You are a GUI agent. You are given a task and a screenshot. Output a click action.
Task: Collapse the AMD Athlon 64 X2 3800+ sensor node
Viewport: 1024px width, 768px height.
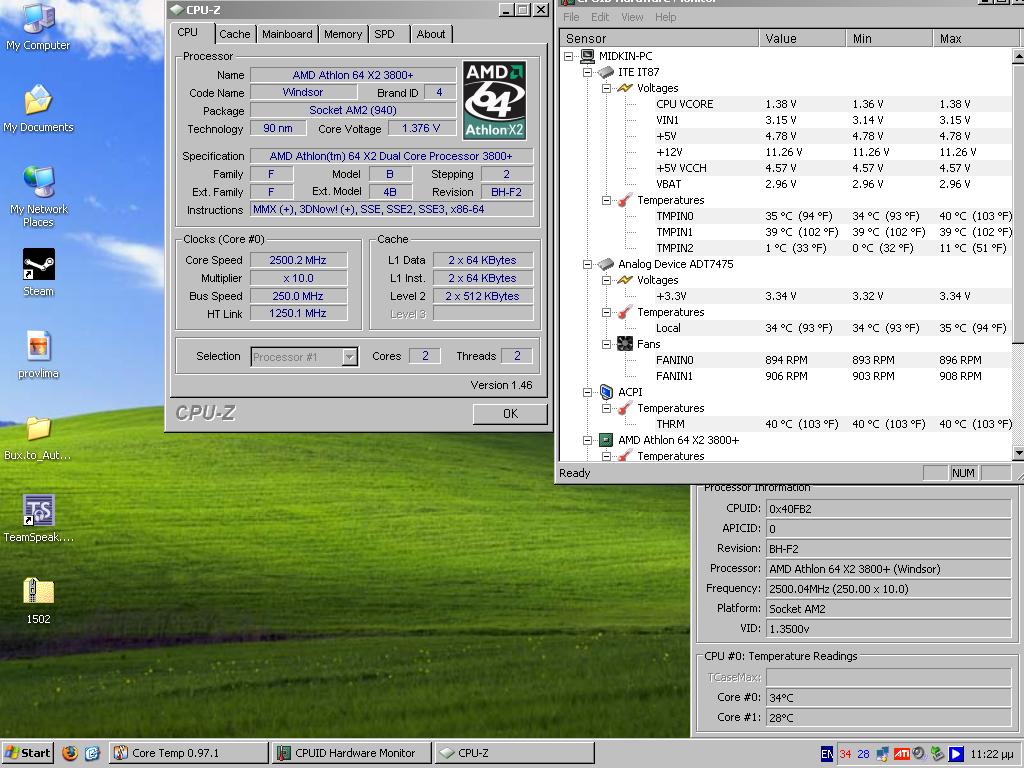587,440
